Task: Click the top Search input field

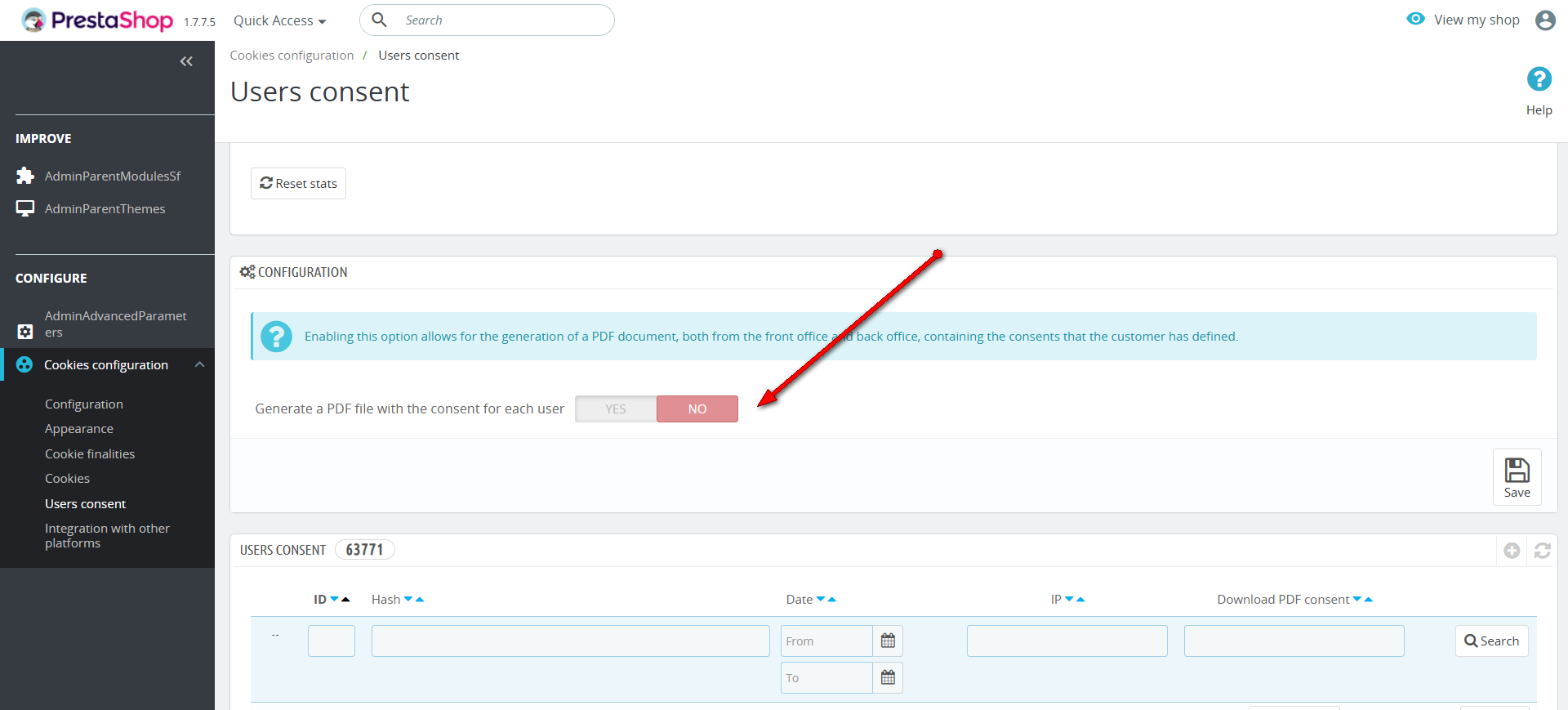Action: tap(487, 20)
